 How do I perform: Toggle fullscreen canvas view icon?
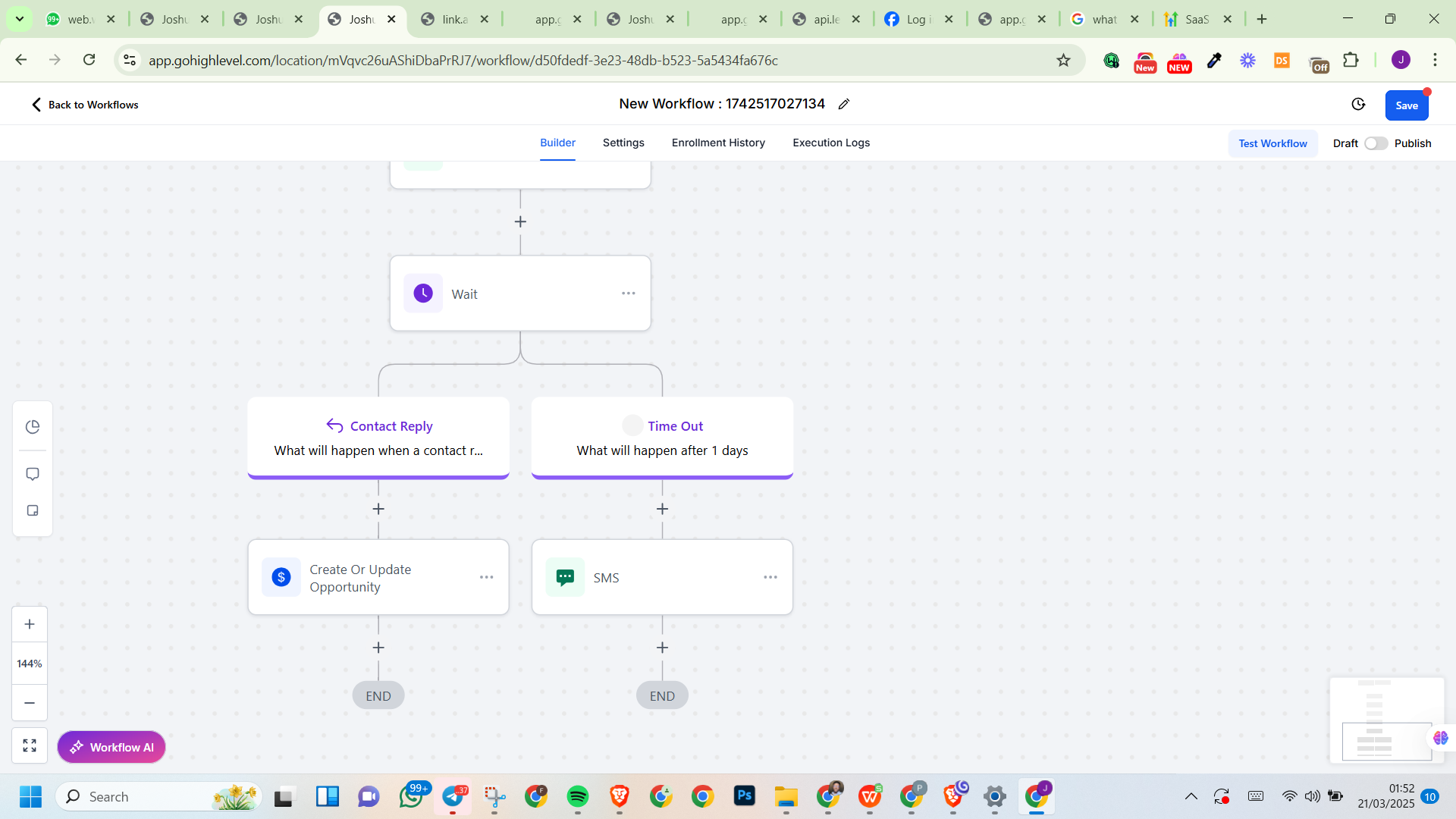pos(30,746)
